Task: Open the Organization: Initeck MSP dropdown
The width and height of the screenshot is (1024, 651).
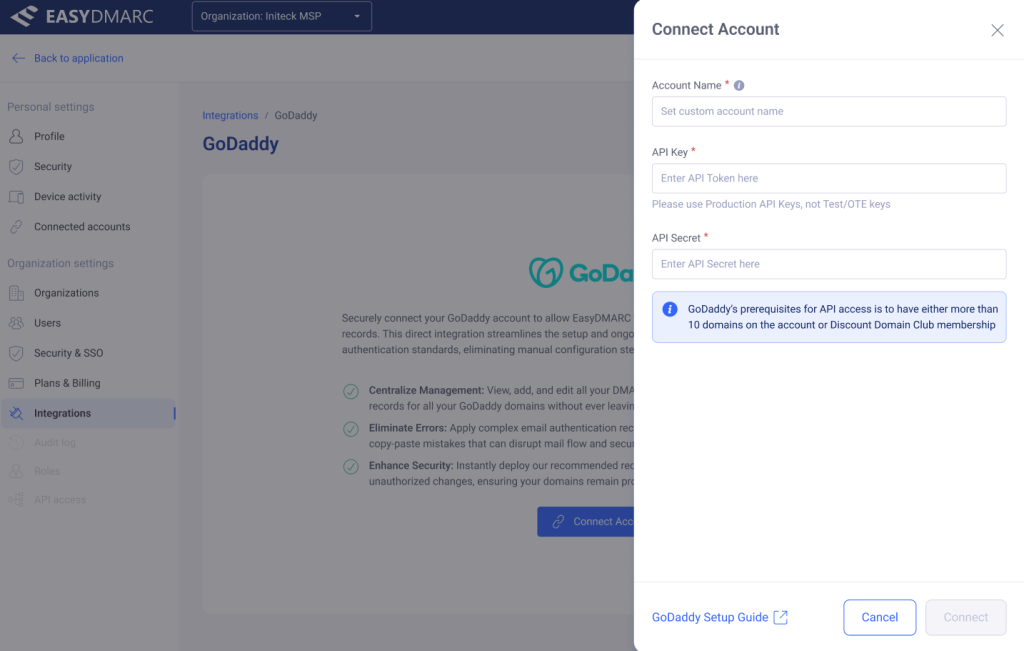Action: [x=281, y=16]
